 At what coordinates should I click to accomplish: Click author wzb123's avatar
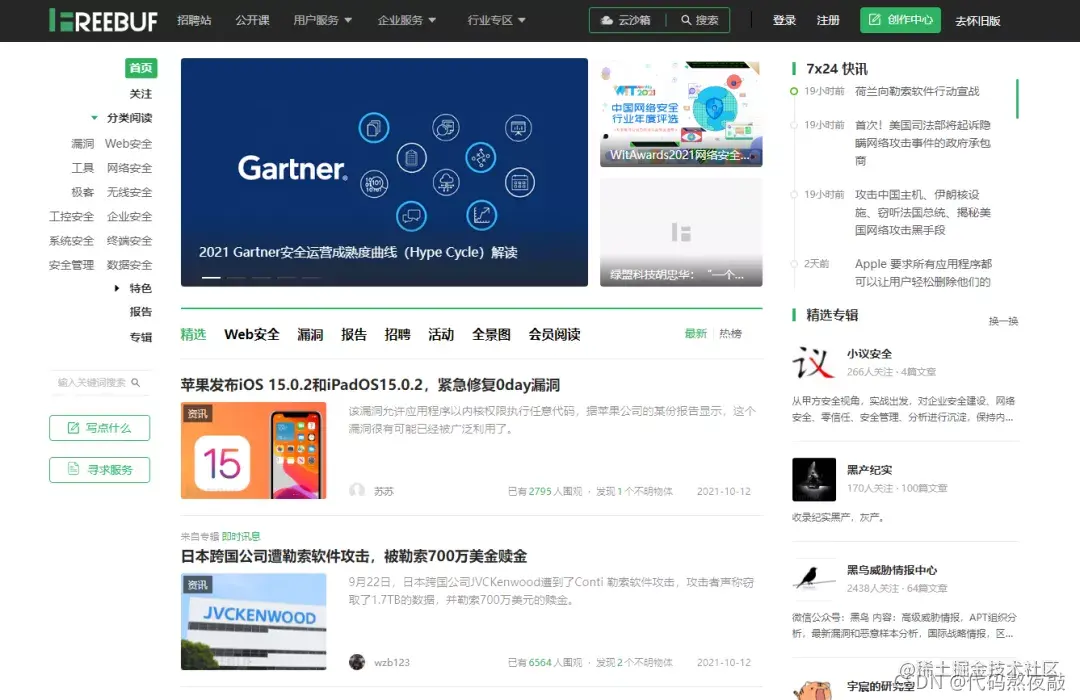357,661
